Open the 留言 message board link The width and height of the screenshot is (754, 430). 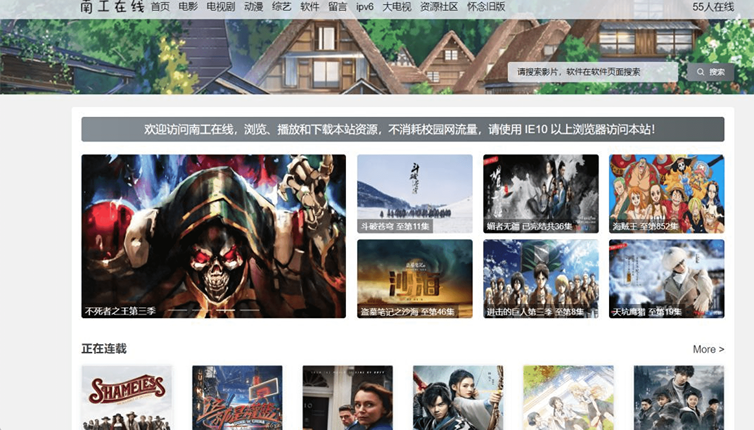[x=338, y=7]
